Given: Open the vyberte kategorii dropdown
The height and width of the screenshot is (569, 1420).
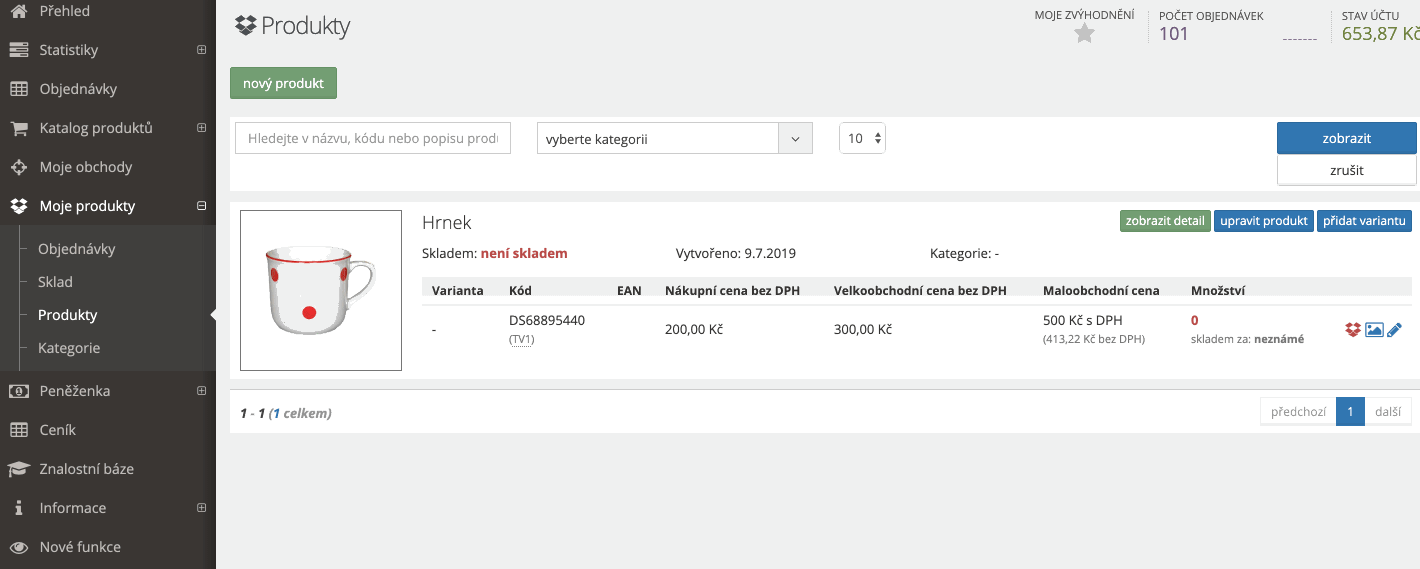Looking at the screenshot, I should pos(675,138).
